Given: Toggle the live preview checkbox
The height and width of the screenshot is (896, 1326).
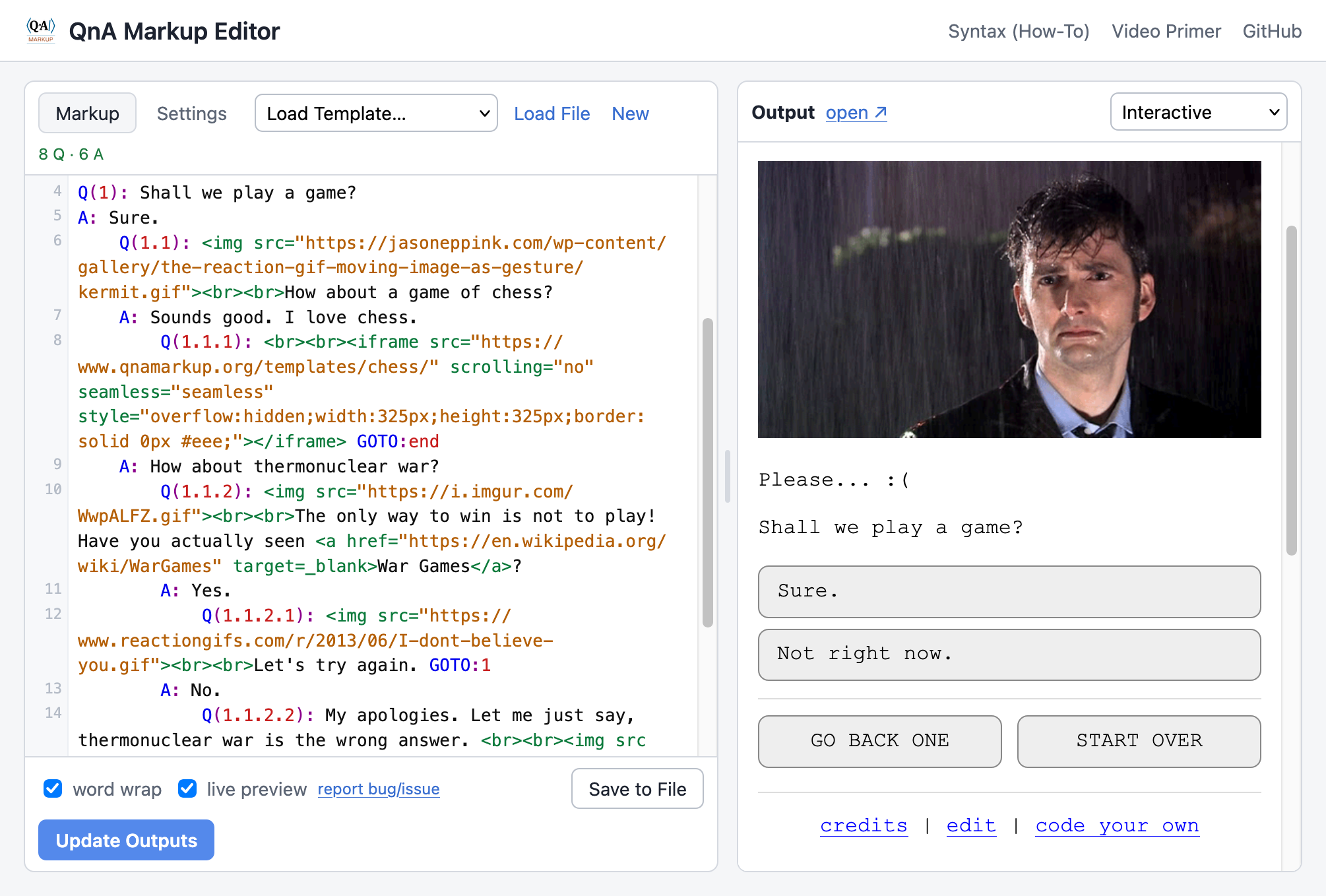Looking at the screenshot, I should pos(187,788).
